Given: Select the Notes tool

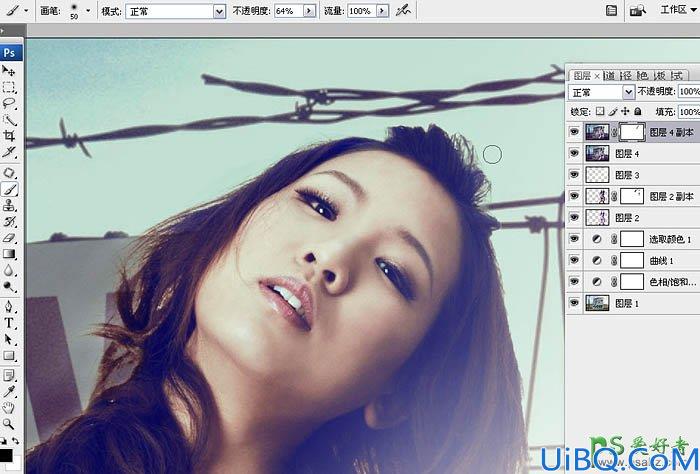Looking at the screenshot, I should 8,375.
